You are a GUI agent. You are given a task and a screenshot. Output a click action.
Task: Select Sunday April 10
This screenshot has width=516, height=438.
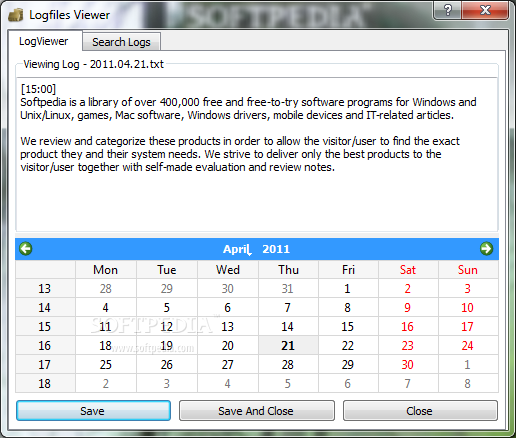[x=468, y=307]
